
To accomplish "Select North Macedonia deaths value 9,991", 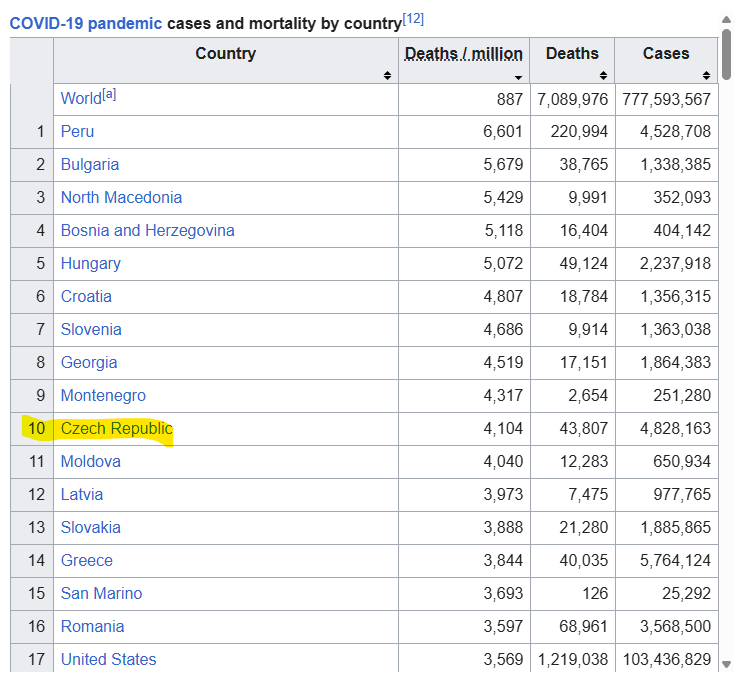I will pyautogui.click(x=588, y=198).
